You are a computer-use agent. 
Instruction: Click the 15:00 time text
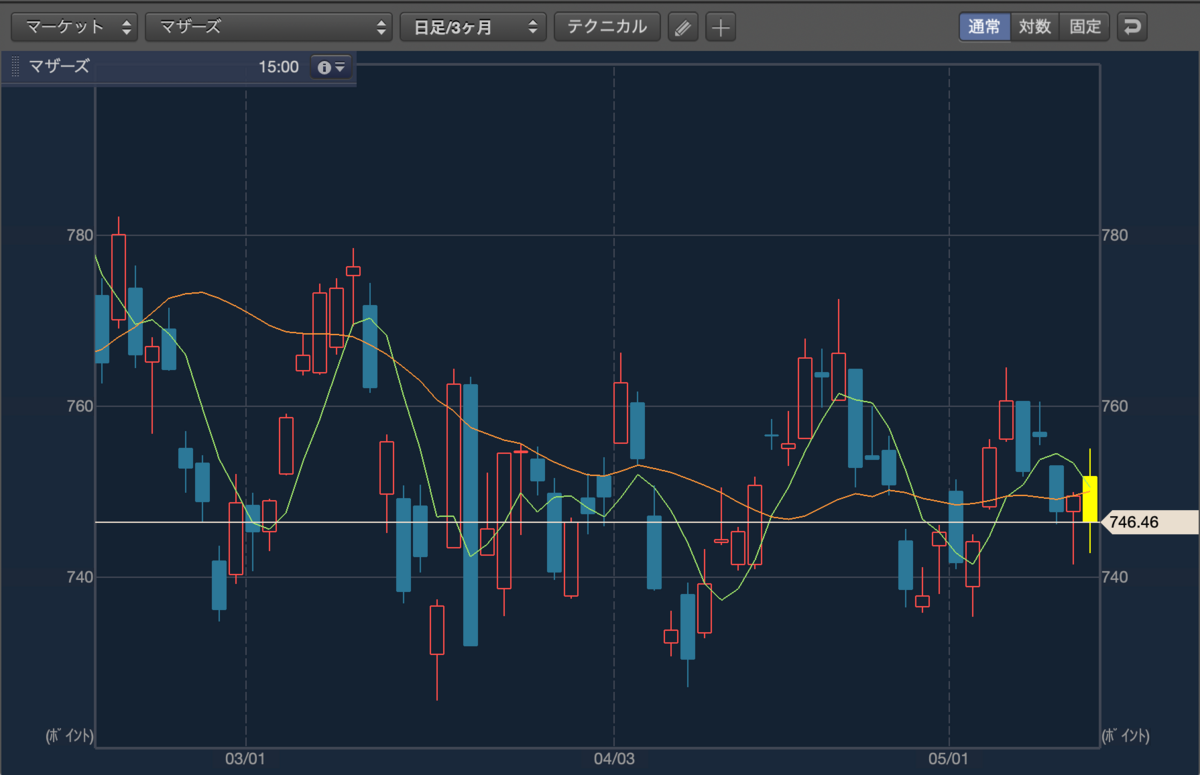coord(278,67)
